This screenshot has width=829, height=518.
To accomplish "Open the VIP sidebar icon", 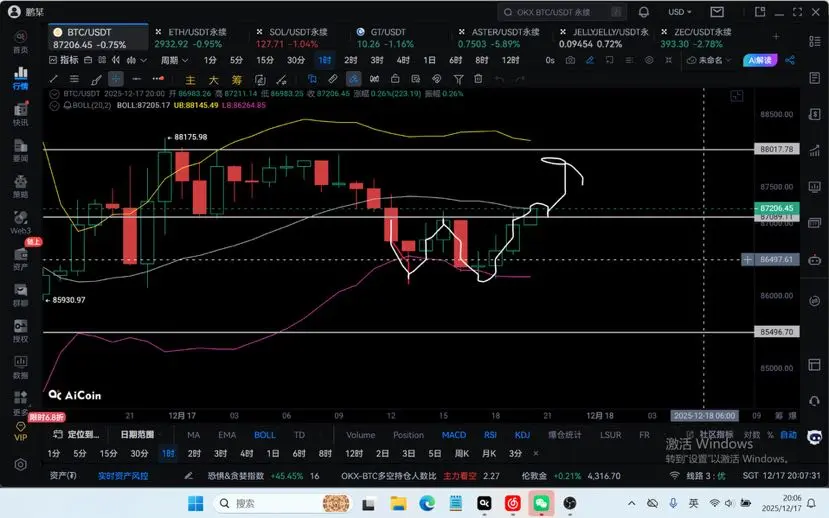I will 20,431.
